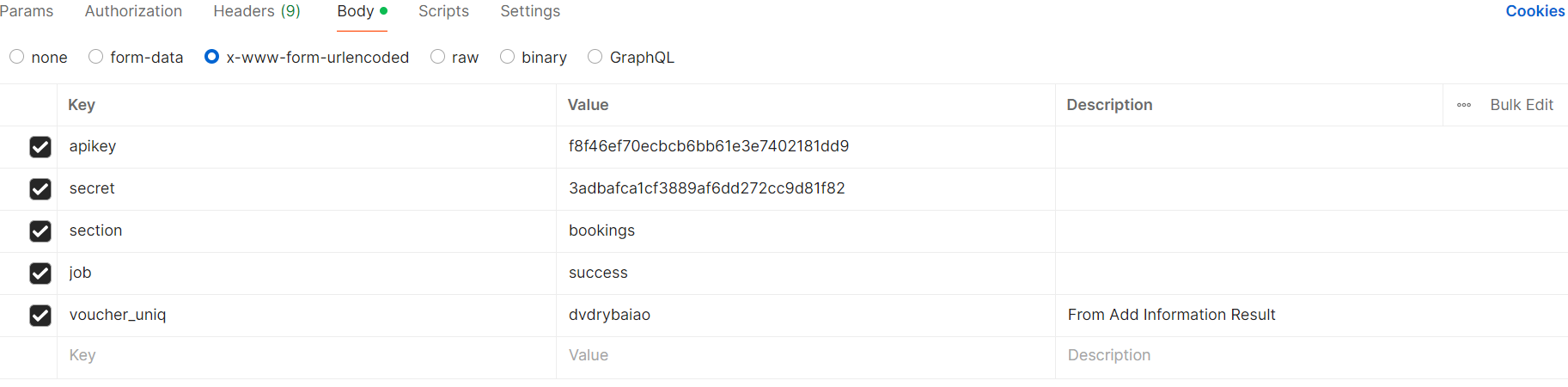Uncheck the apikey row checkbox
This screenshot has width=1568, height=387.
(40, 147)
